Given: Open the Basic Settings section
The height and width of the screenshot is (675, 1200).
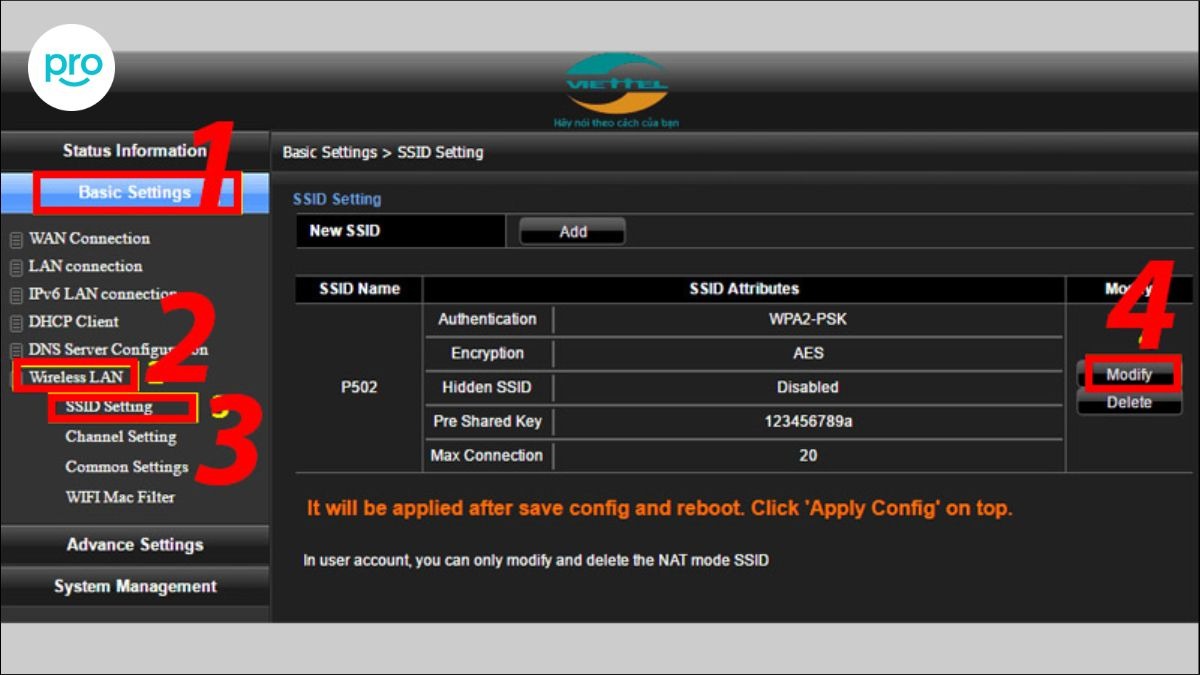Looking at the screenshot, I should coord(134,193).
